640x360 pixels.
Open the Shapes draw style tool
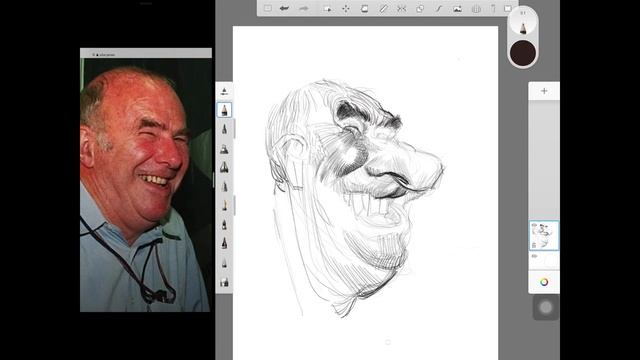pos(420,8)
